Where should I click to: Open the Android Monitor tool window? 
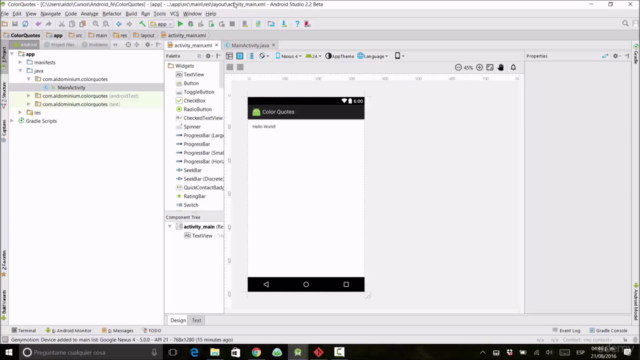[x=69, y=331]
